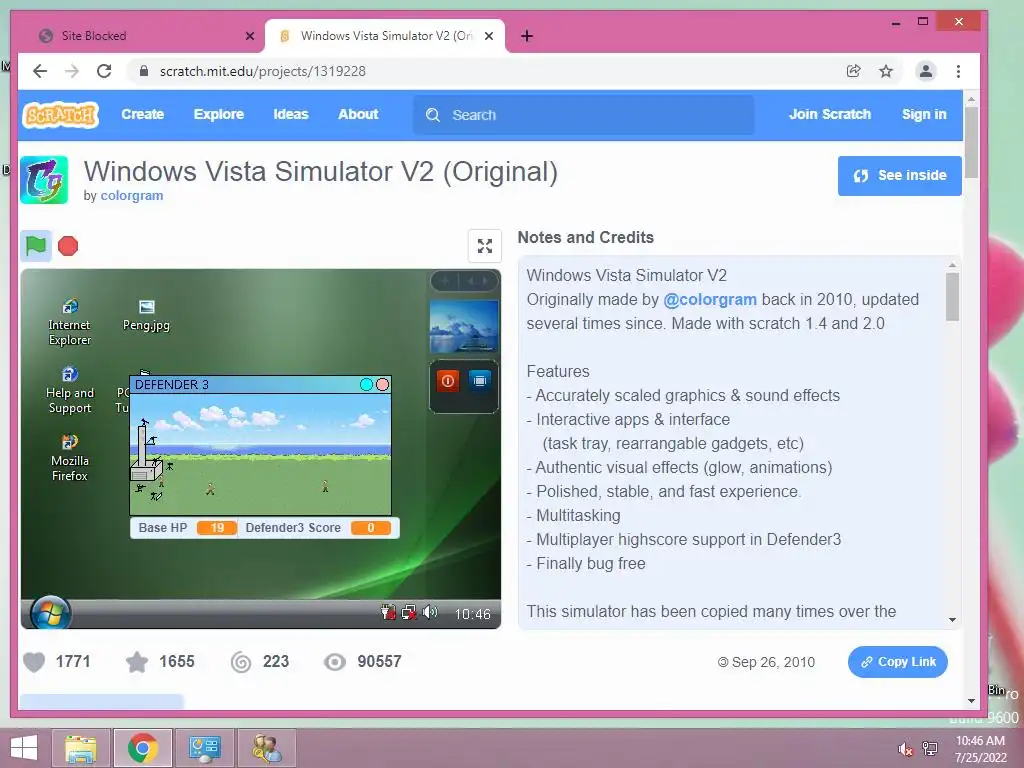Click the page vertical scrollbar thumb
This screenshot has height=768, width=1024.
971,142
